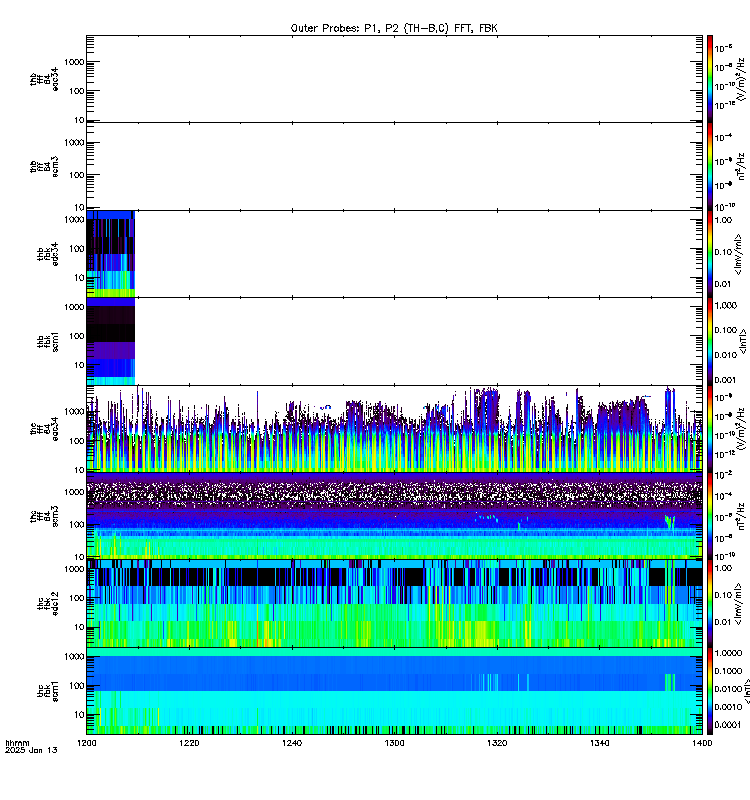
Task: Click the 100 y-axis tick of the thc fbk scm1 panel
Action: point(77,686)
